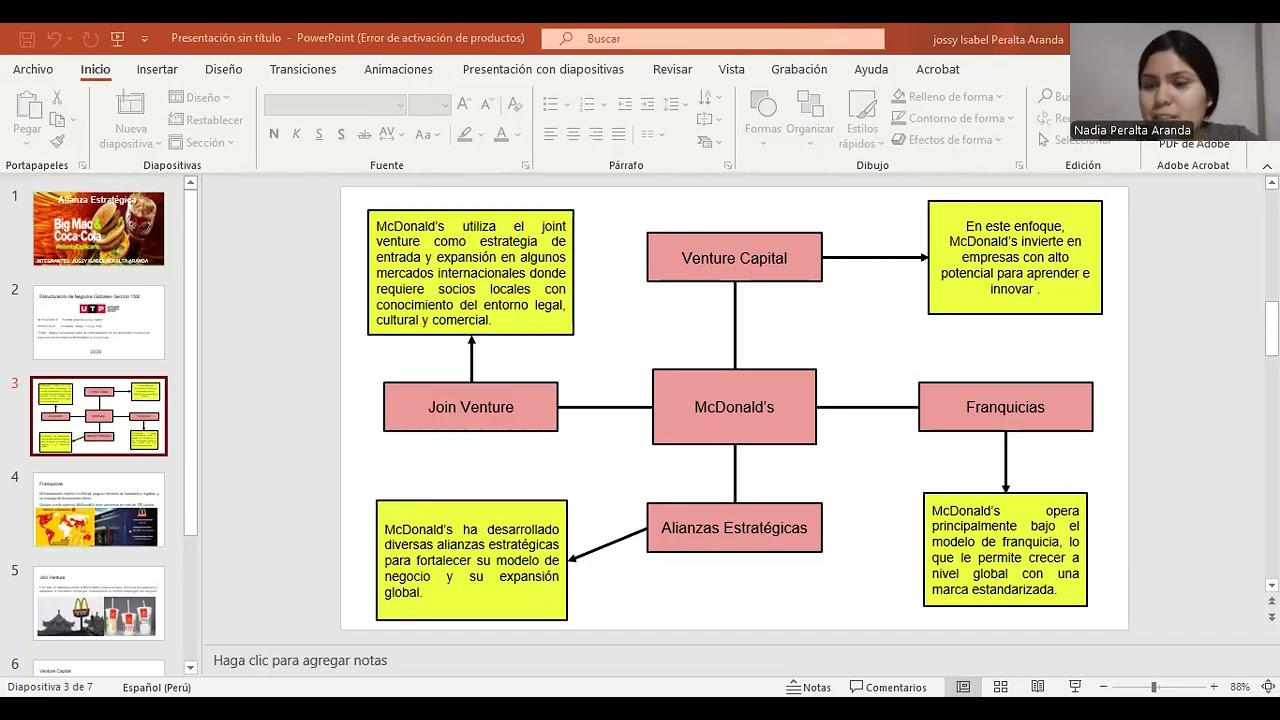Switch to the Diseño ribbon tab
Viewport: 1280px width, 720px height.
224,69
